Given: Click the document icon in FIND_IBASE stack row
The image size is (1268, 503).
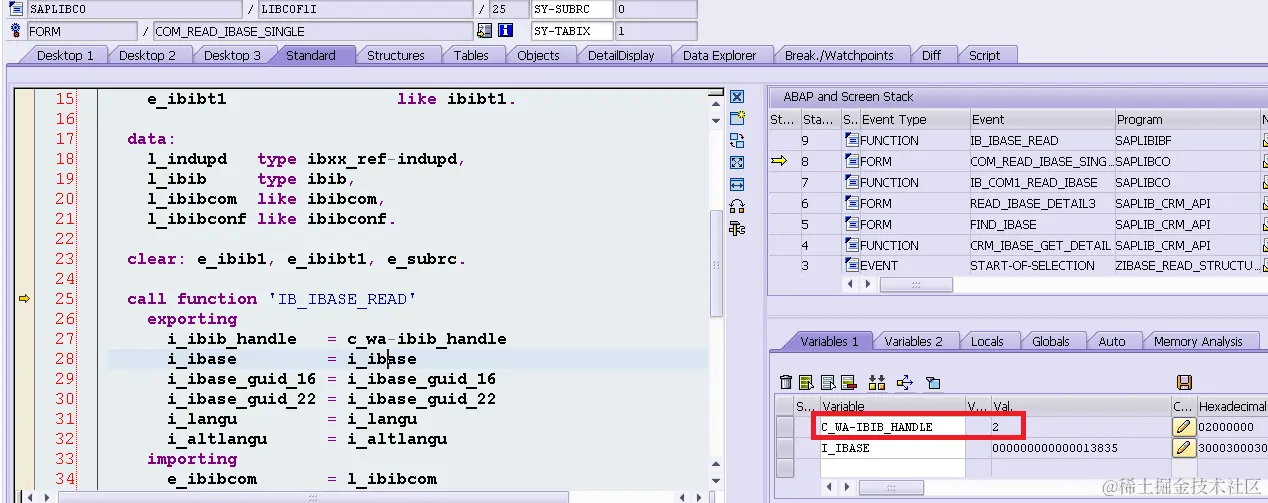Looking at the screenshot, I should [851, 224].
